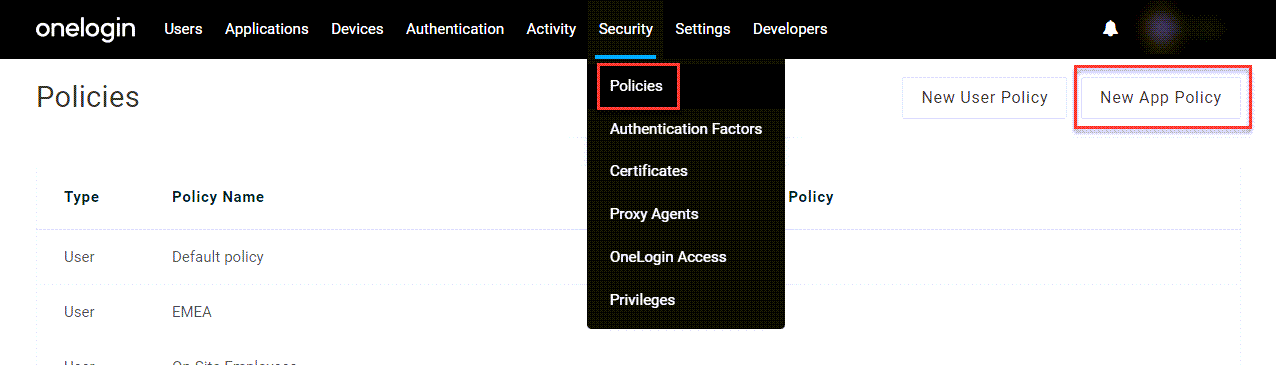This screenshot has width=1276, height=365.
Task: Open the Default policy row
Action: tap(638, 257)
